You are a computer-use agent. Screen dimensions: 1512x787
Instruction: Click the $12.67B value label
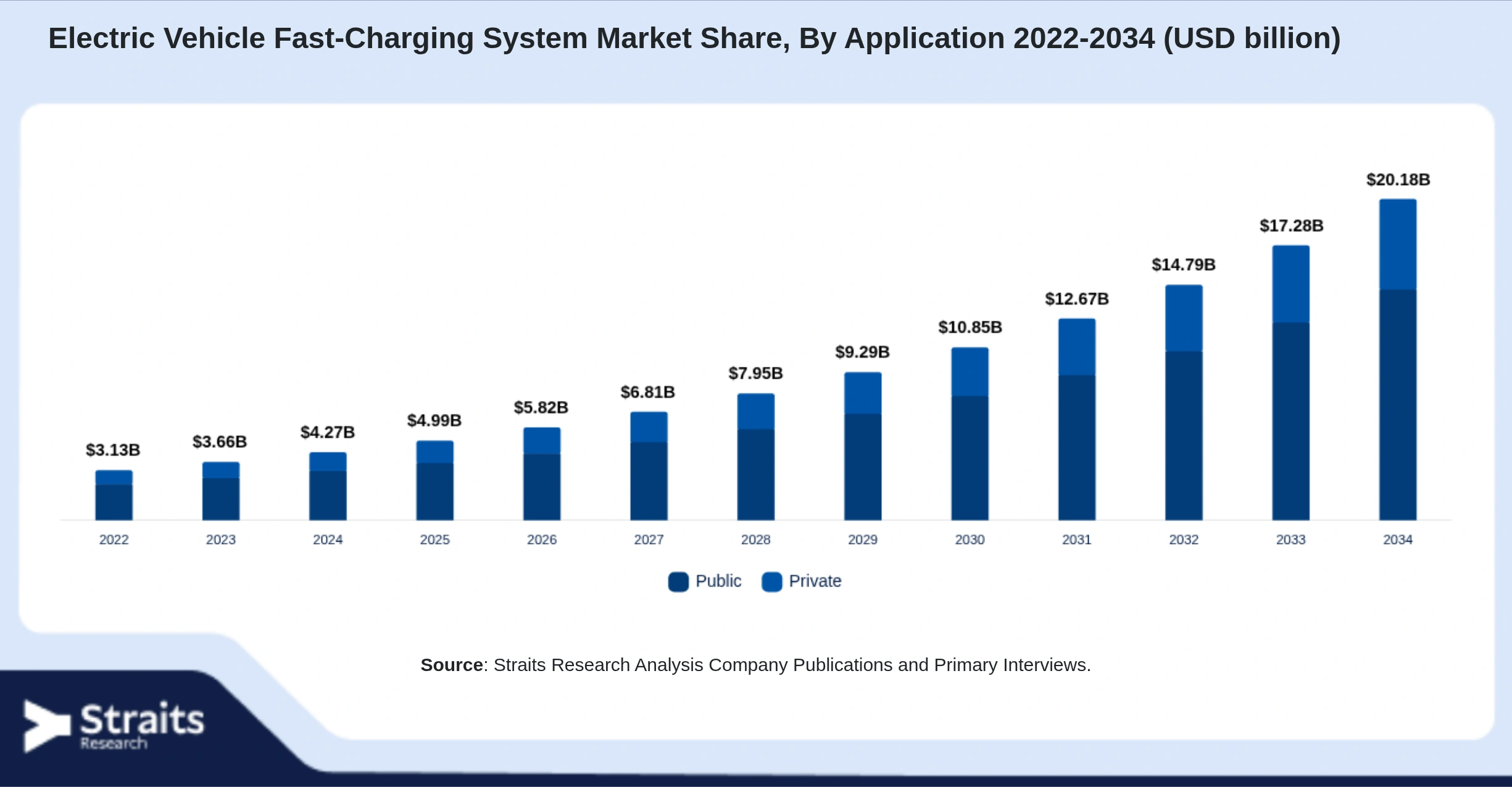(x=1077, y=299)
